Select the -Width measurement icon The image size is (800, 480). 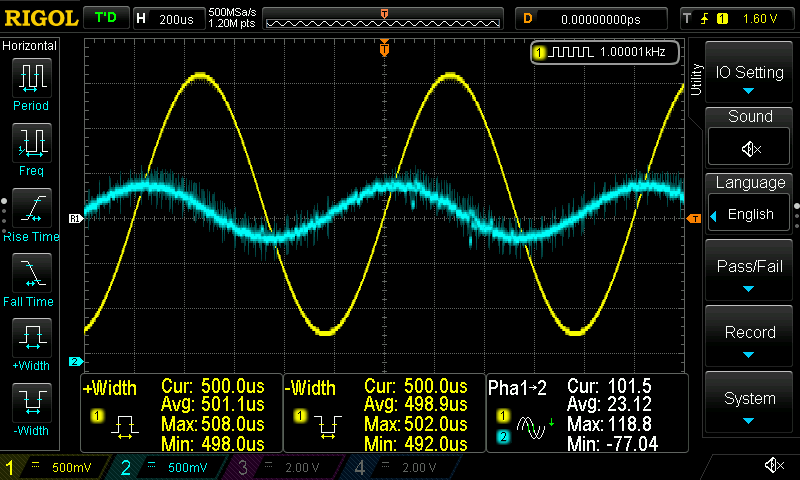pyautogui.click(x=31, y=405)
